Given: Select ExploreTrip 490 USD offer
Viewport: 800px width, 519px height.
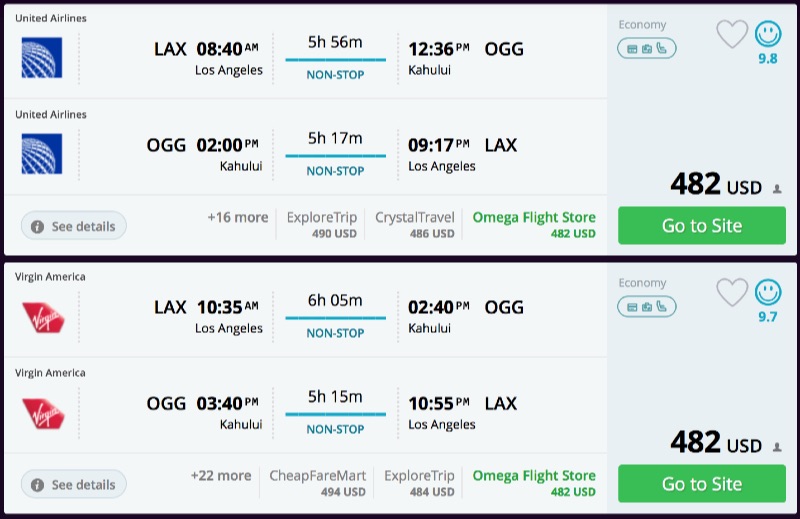Looking at the screenshot, I should (x=321, y=224).
